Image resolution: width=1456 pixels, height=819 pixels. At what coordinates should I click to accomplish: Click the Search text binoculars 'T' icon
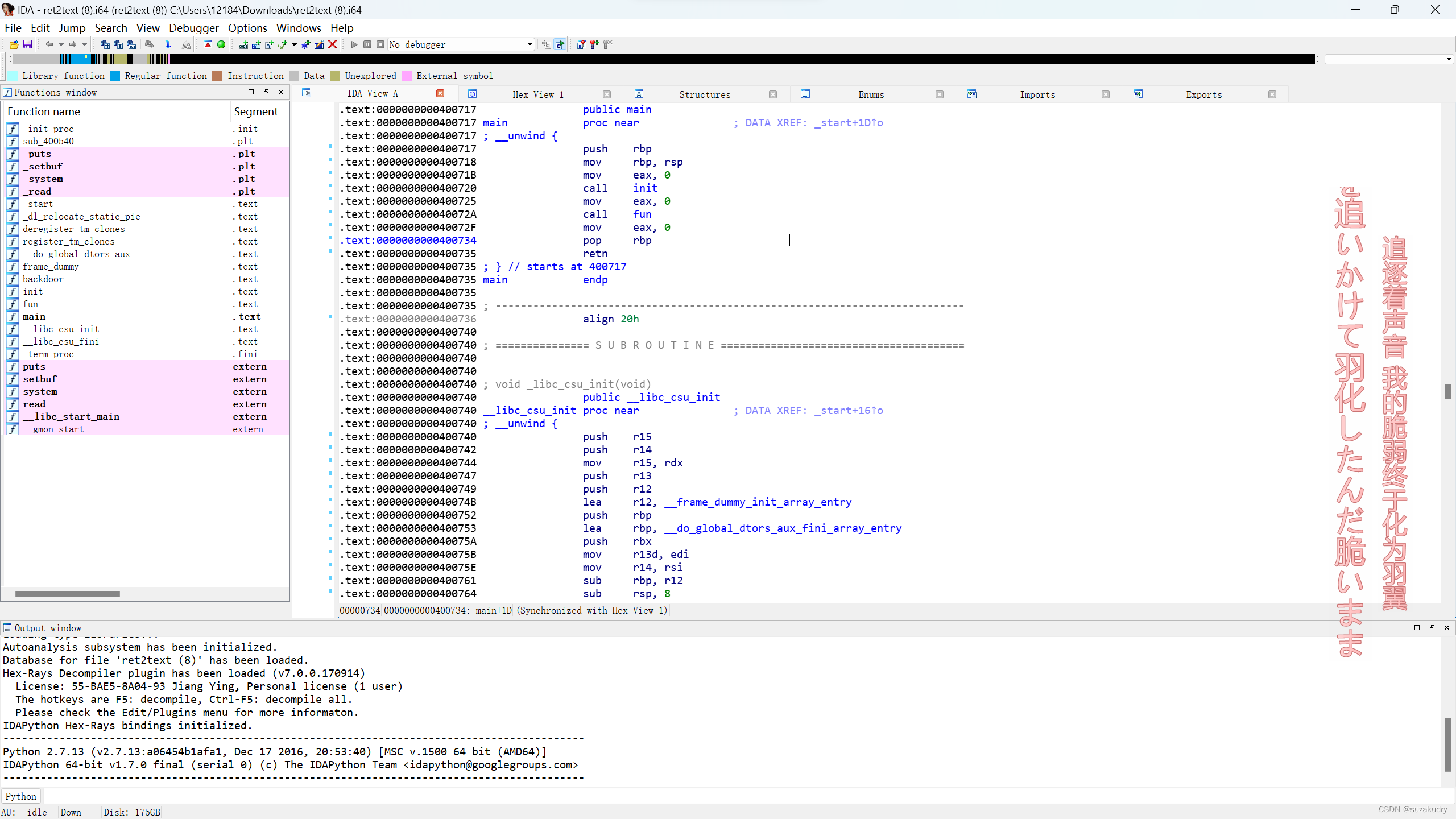[x=118, y=44]
